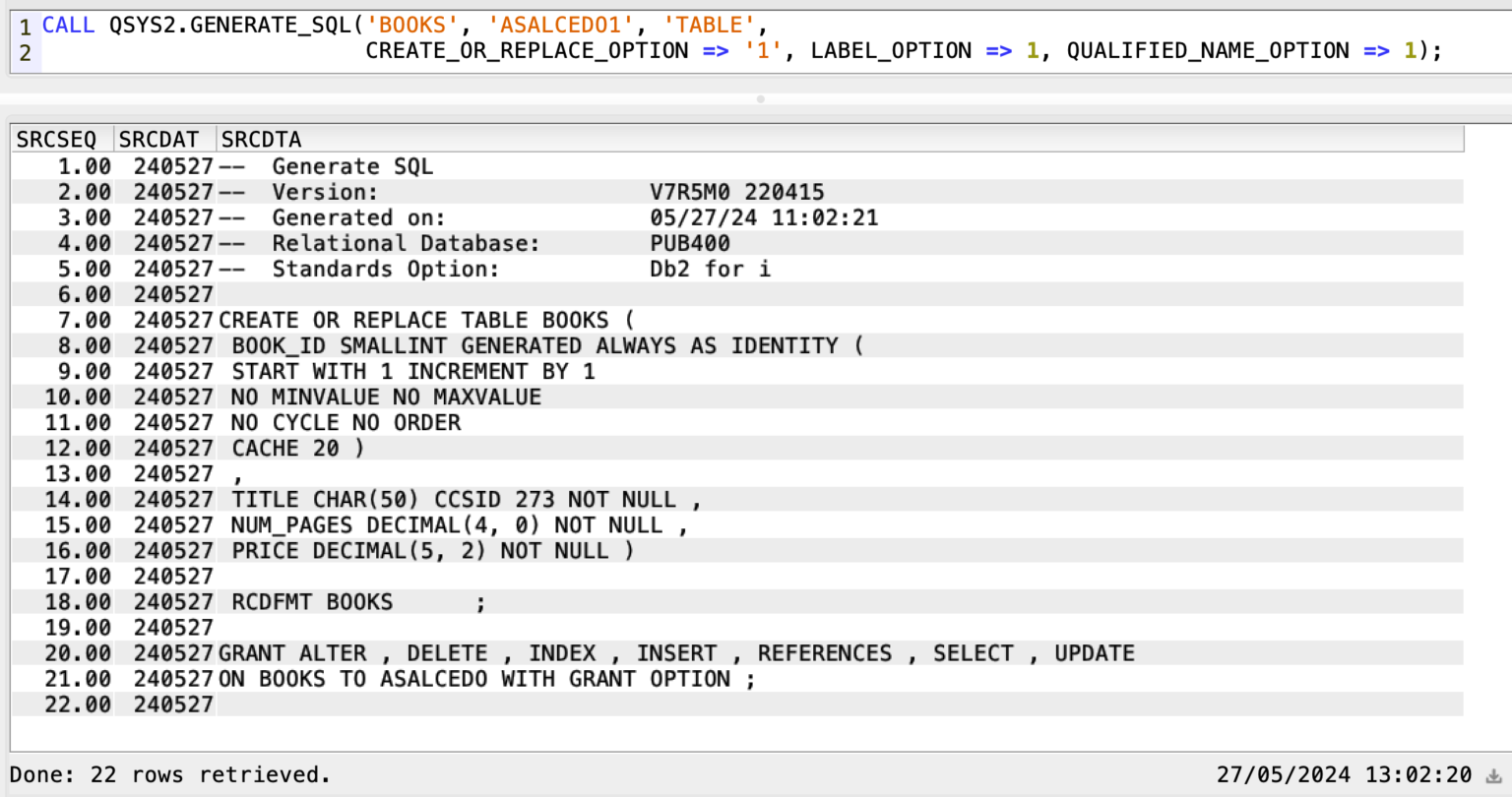This screenshot has width=1512, height=797.
Task: Click the CALL keyword in the editor
Action: coord(68,26)
